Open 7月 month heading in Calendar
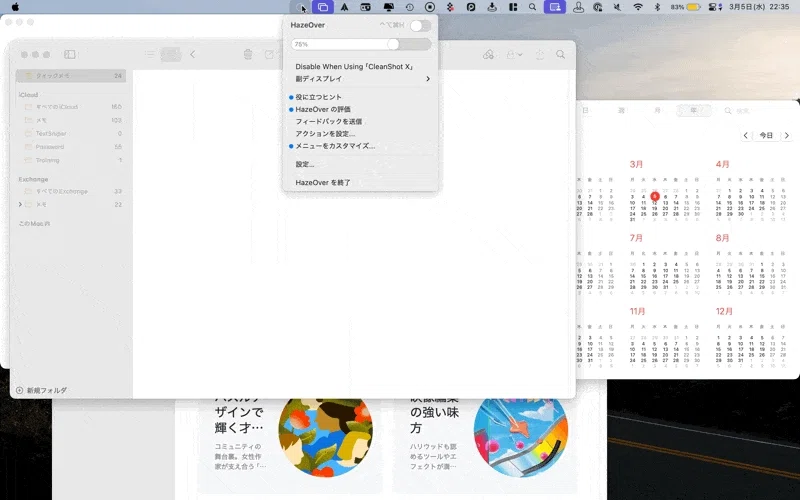 (636, 238)
